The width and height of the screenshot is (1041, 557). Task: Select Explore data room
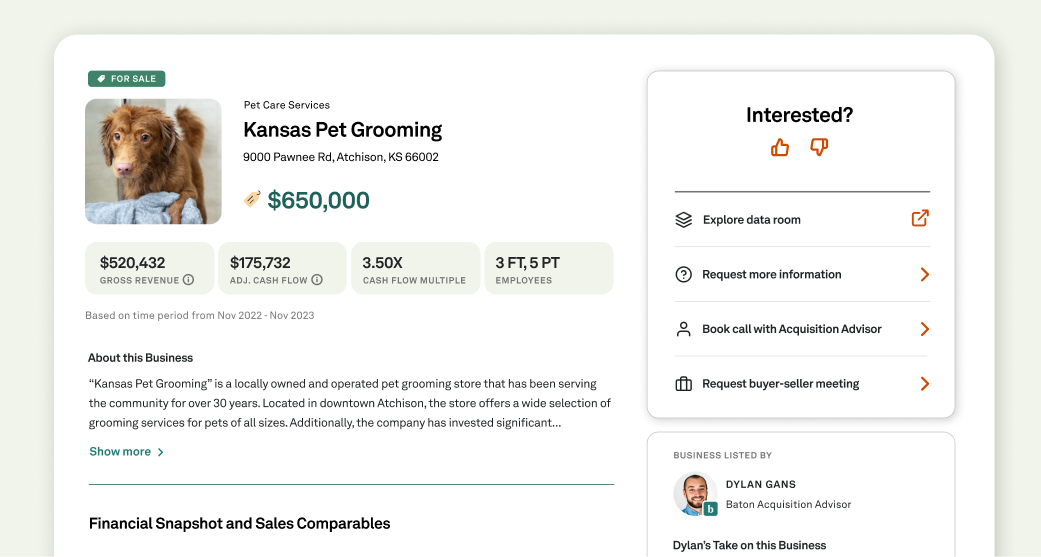[x=751, y=220]
